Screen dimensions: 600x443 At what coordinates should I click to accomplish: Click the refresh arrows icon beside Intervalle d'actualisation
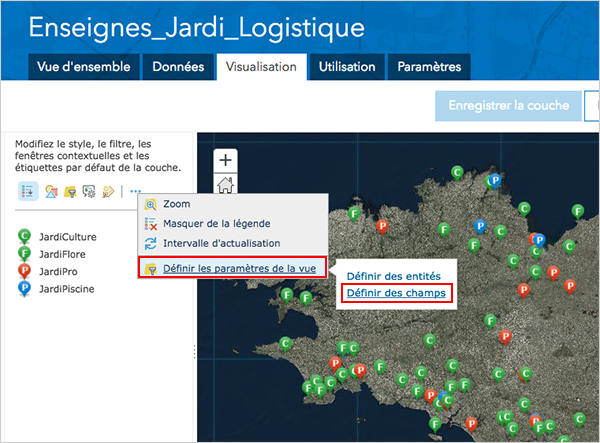click(x=150, y=243)
